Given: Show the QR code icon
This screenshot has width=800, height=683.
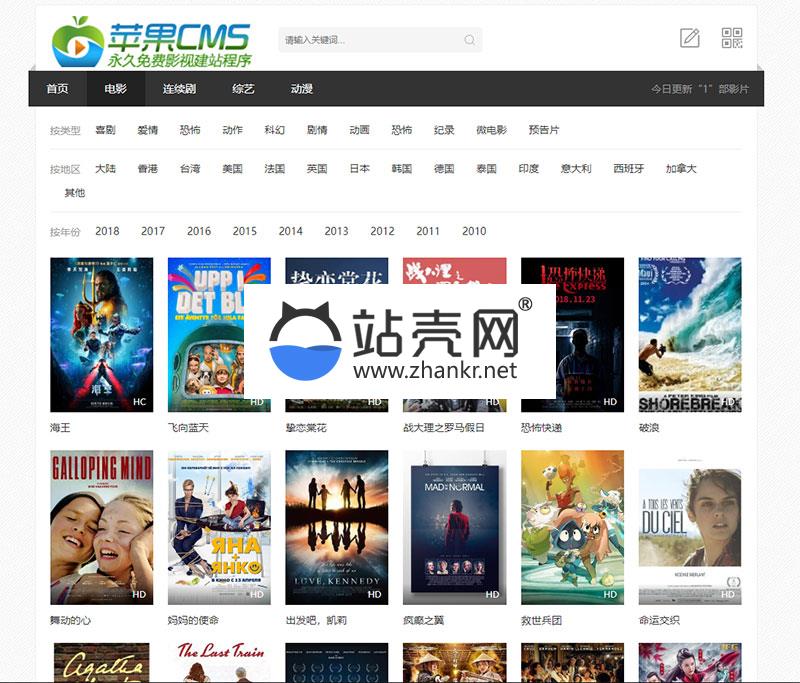Looking at the screenshot, I should click(x=732, y=38).
